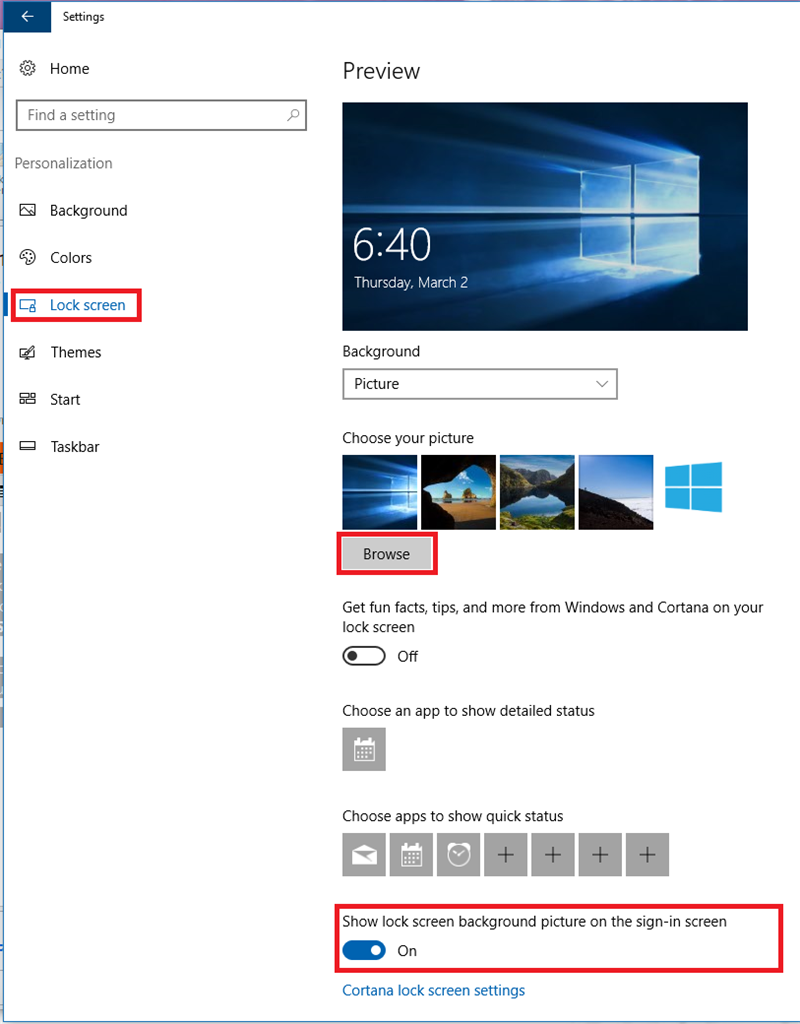Click the Browse button to pick a picture
This screenshot has width=800, height=1024.
(387, 553)
